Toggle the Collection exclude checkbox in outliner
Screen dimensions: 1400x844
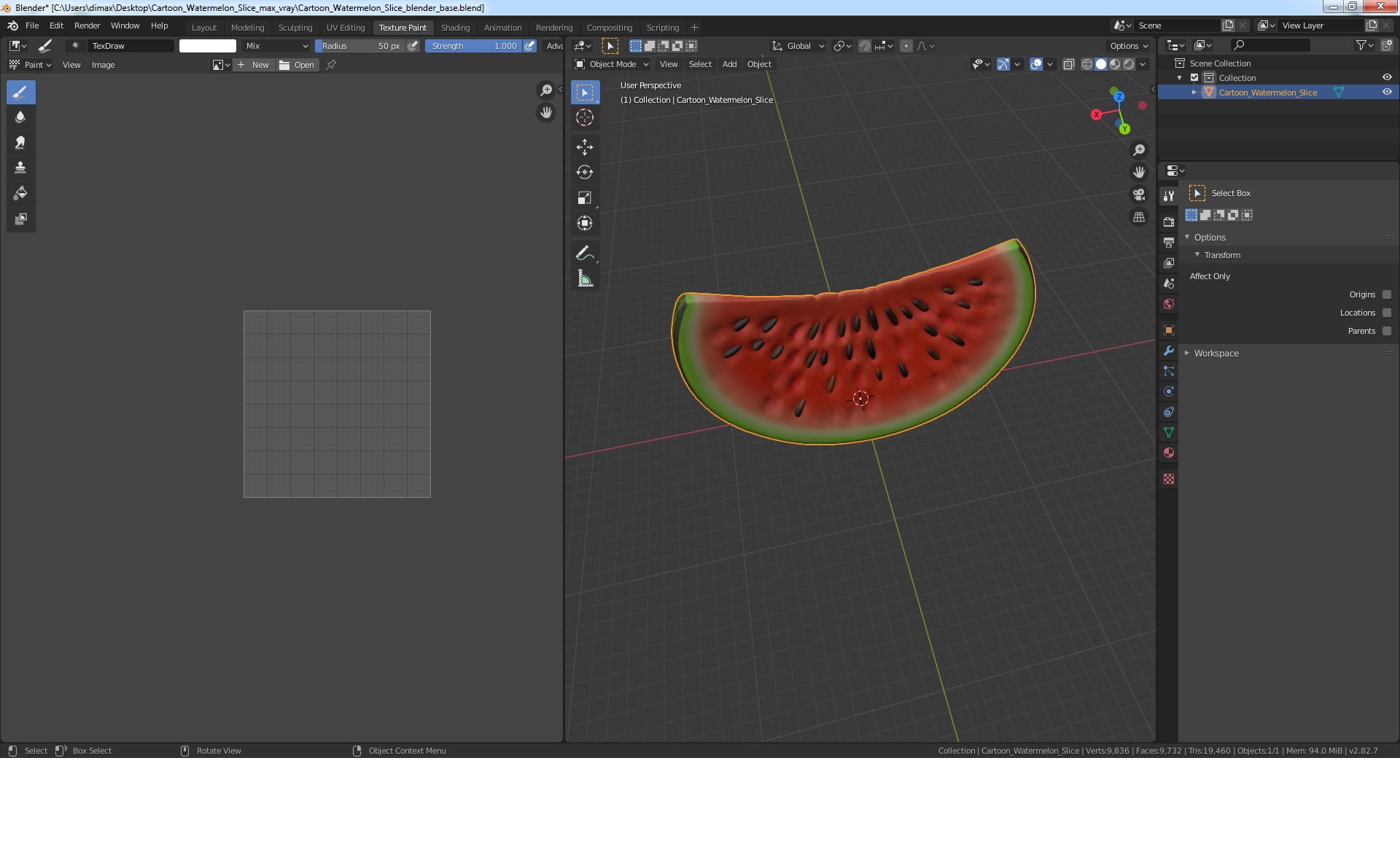[1194, 78]
